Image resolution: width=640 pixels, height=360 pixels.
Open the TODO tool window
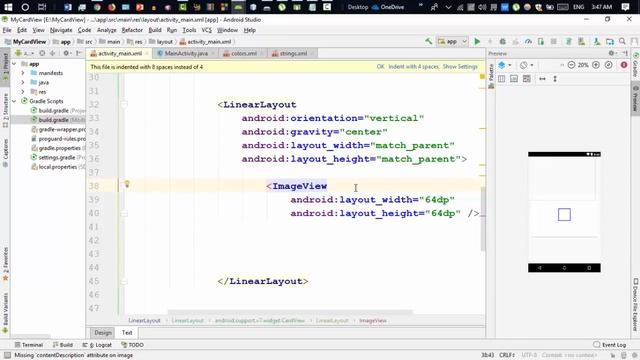[132, 345]
